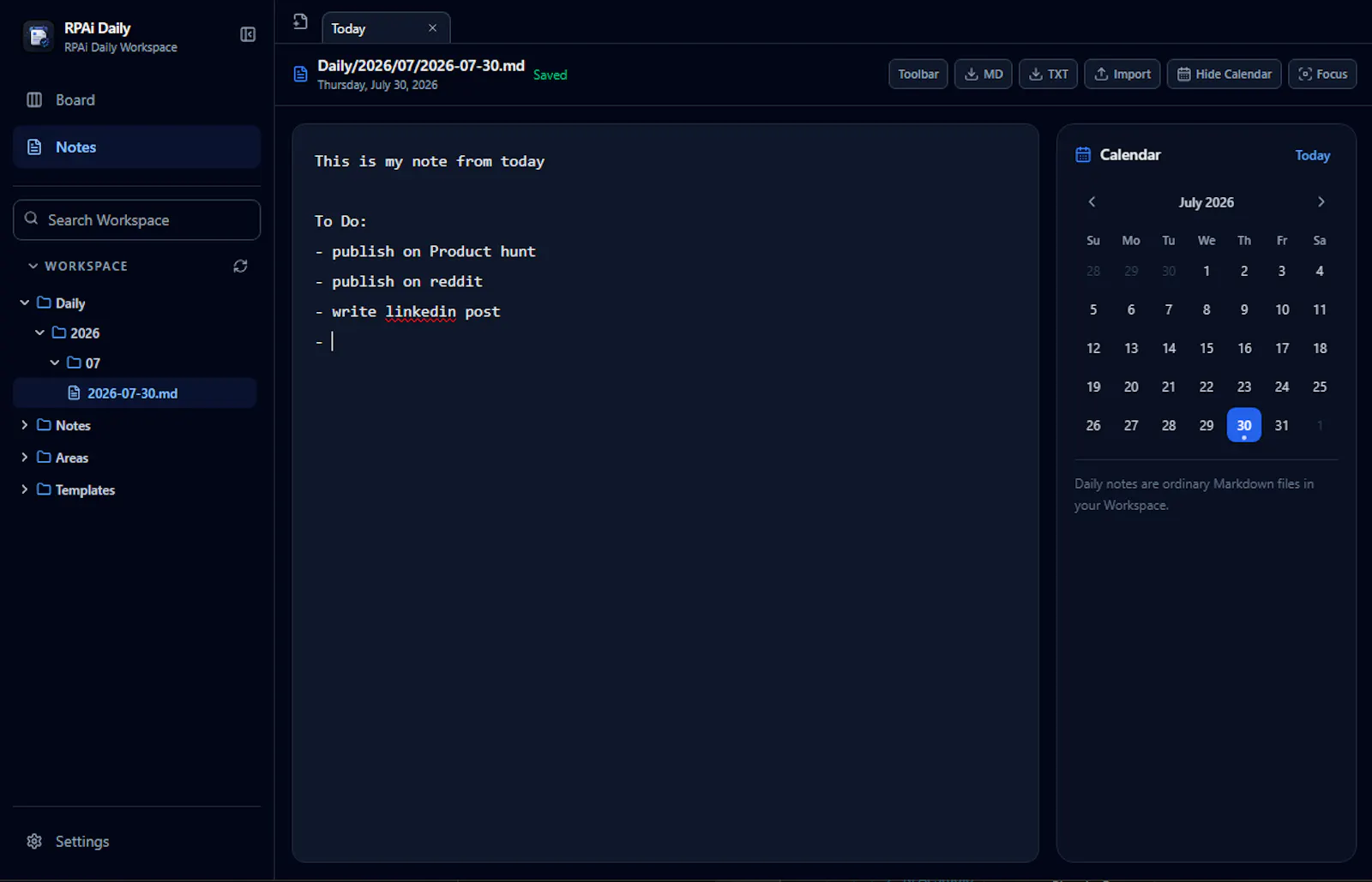Click the 'publish on Product hunt' line
1372x882 pixels.
tap(425, 251)
